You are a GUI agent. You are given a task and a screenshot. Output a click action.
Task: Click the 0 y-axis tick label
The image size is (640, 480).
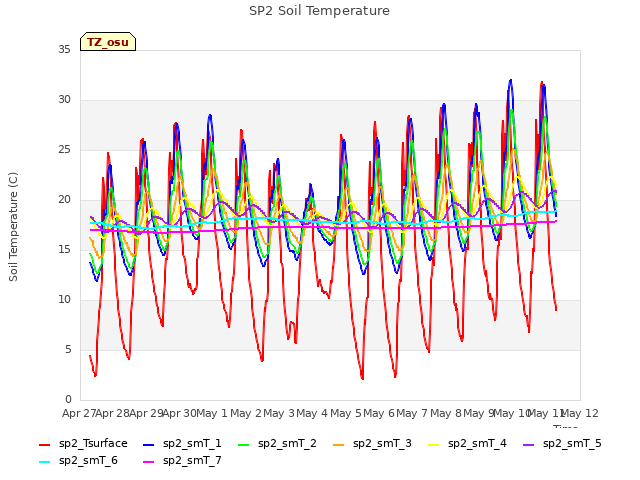[x=68, y=400]
